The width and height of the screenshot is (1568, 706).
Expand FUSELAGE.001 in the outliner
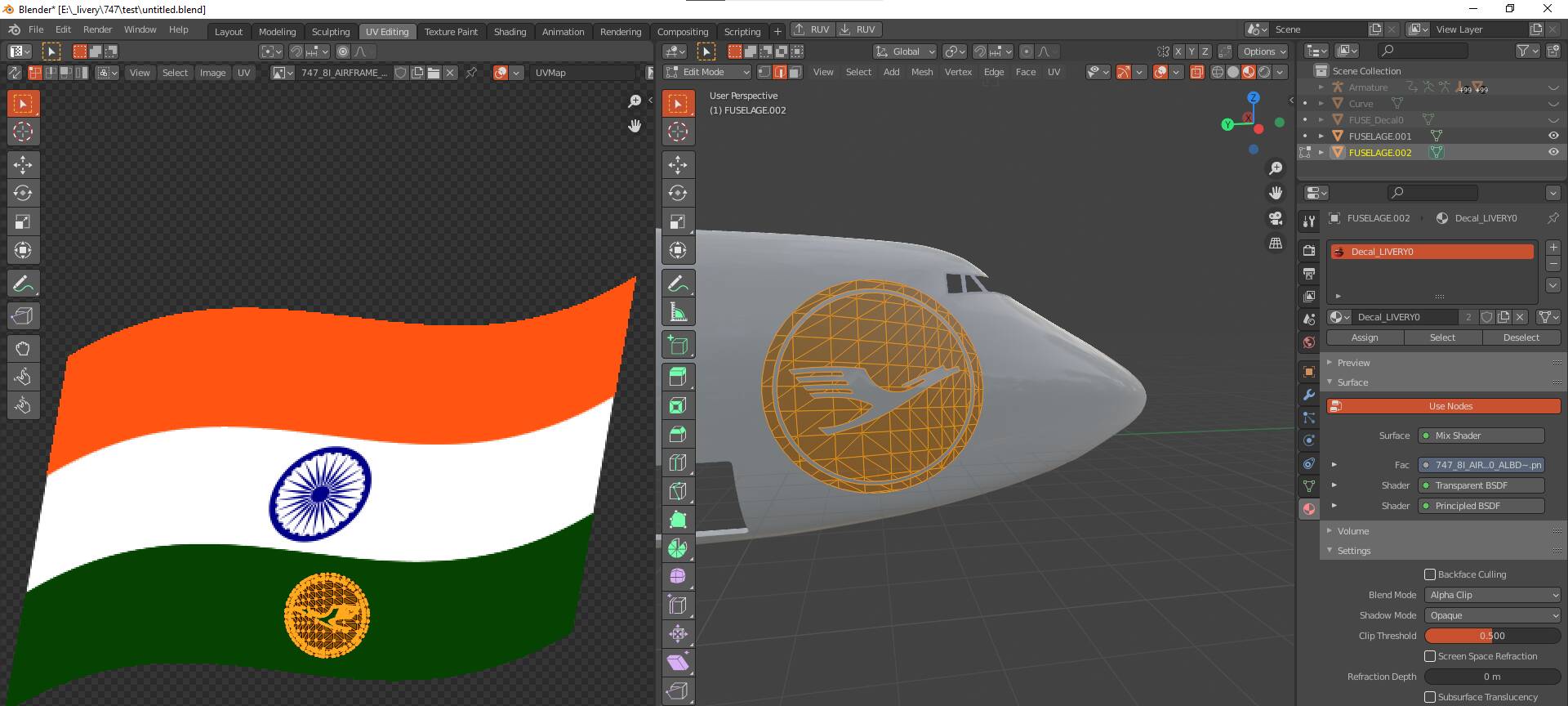tap(1321, 136)
